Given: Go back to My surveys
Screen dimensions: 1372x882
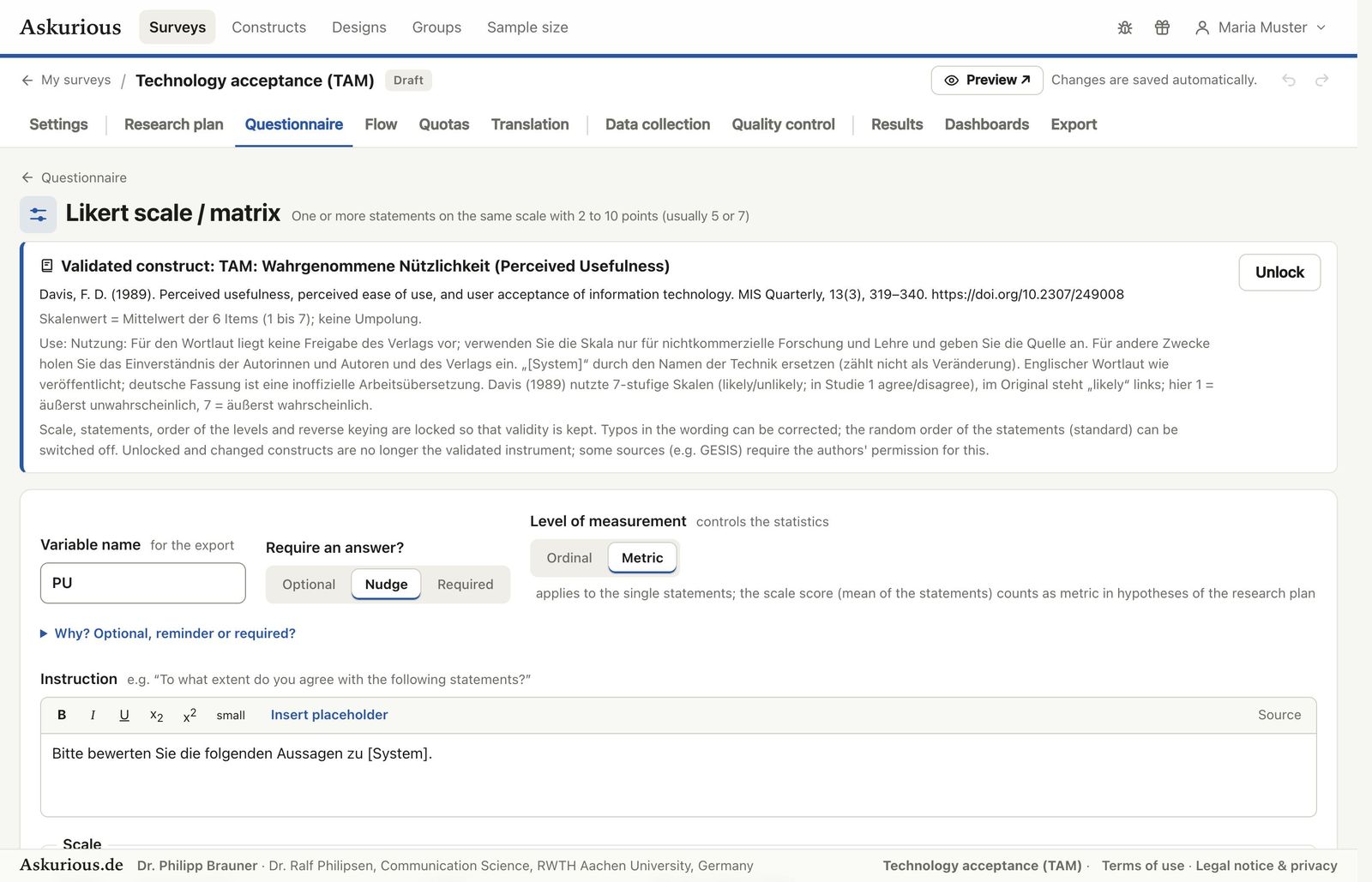Looking at the screenshot, I should 66,80.
